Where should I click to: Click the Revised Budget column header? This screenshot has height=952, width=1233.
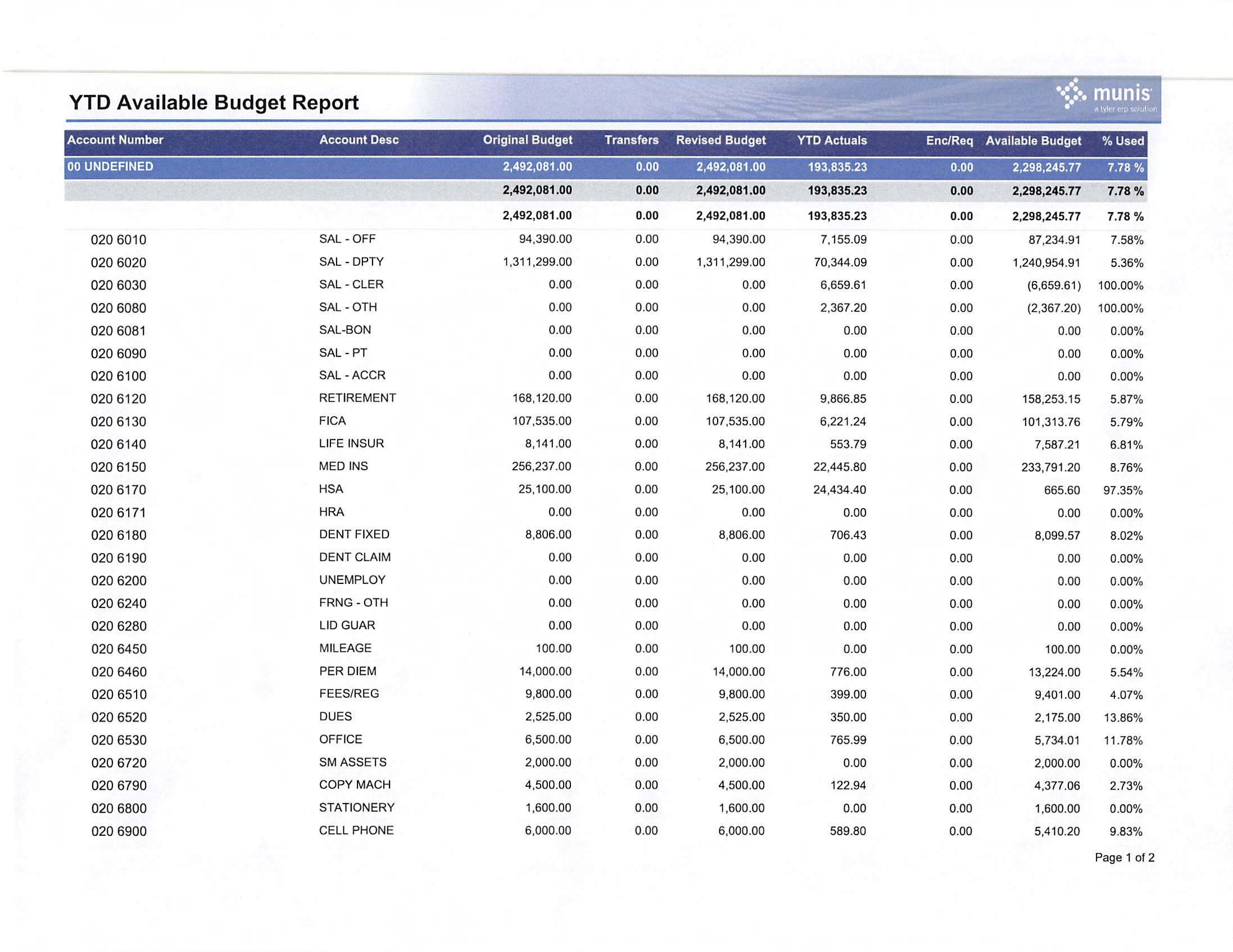pos(721,140)
